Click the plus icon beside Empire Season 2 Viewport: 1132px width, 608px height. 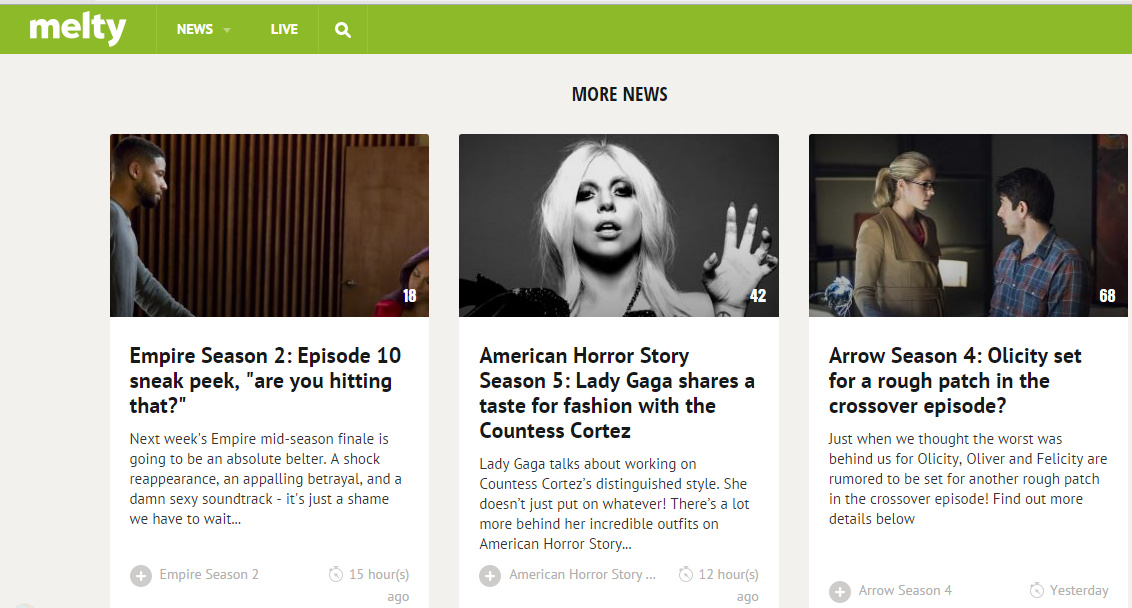(x=141, y=576)
